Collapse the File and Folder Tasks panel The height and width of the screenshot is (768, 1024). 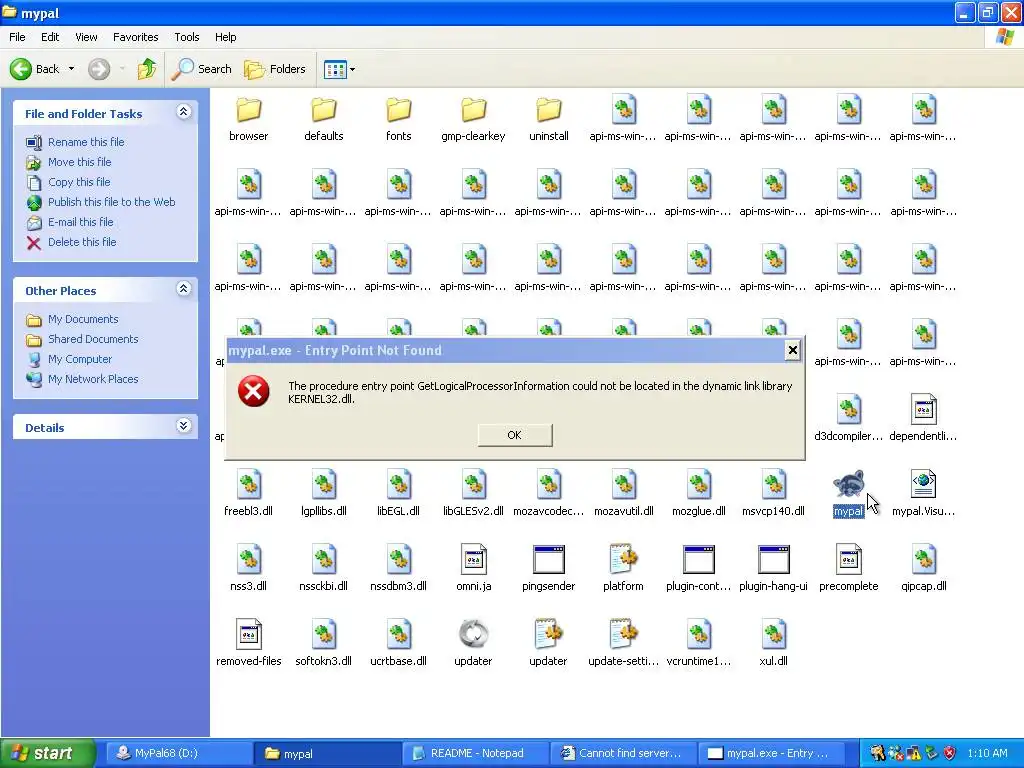point(184,112)
